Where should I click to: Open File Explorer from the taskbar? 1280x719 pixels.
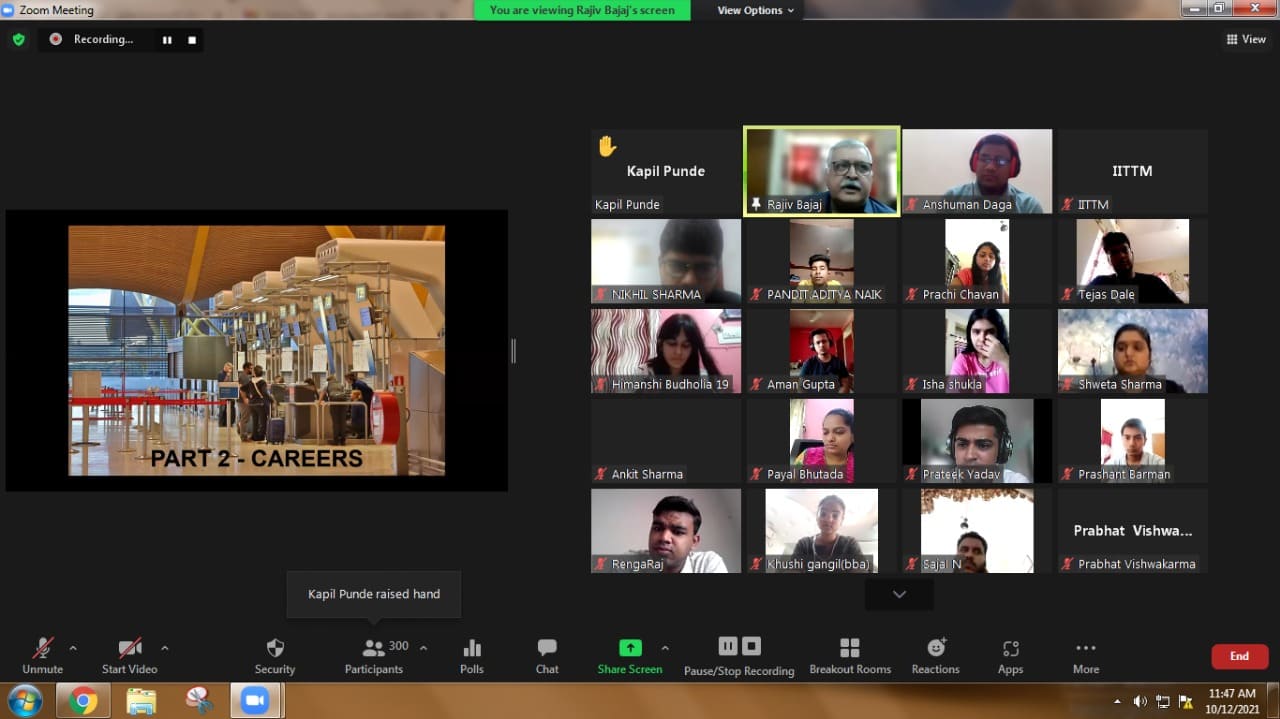(x=141, y=701)
